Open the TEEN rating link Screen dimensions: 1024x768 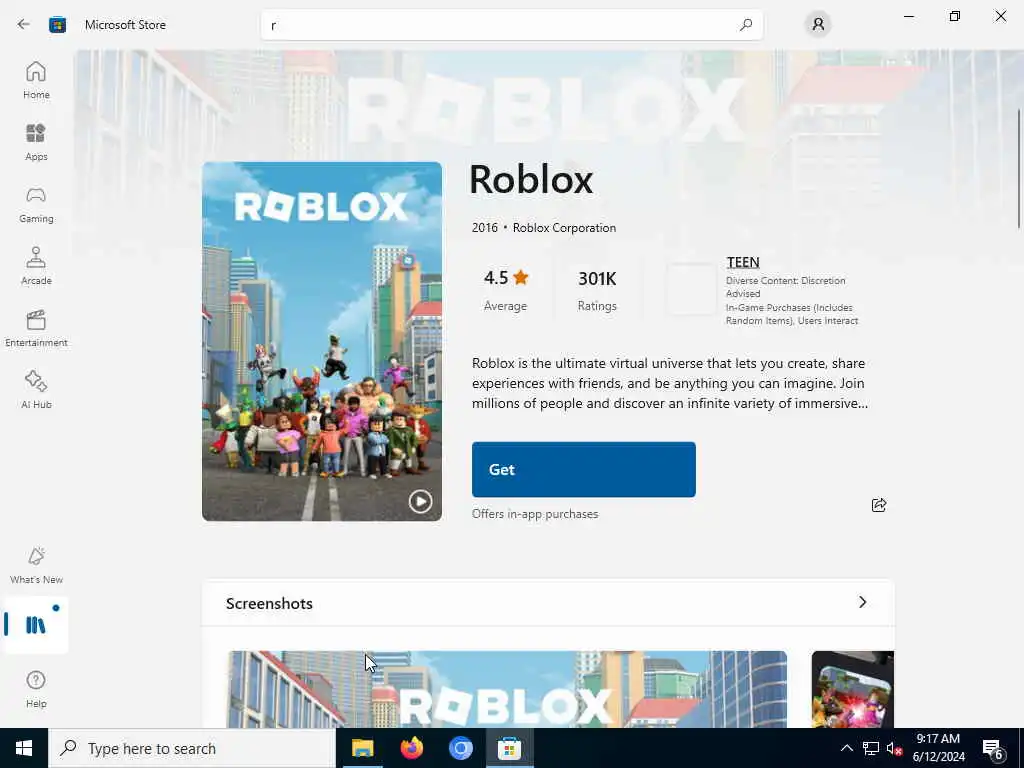point(743,263)
